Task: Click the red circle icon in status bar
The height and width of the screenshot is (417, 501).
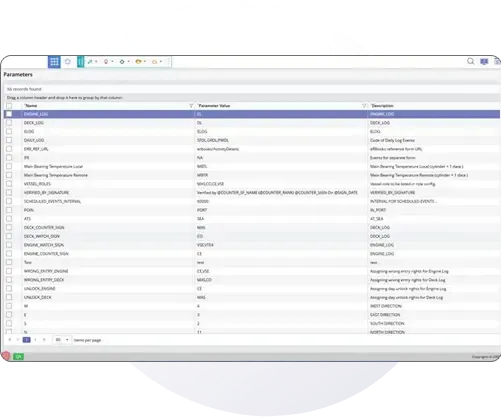Action: tap(6, 356)
